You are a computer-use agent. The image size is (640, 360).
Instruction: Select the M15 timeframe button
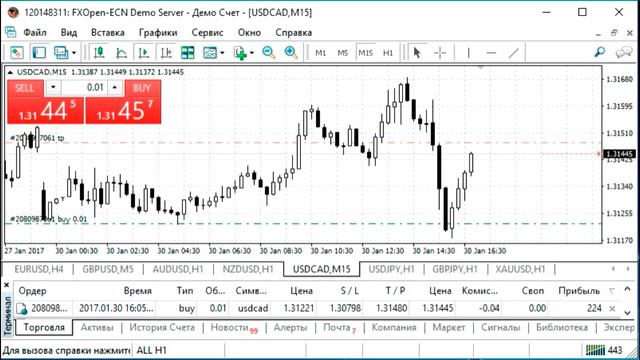point(365,53)
